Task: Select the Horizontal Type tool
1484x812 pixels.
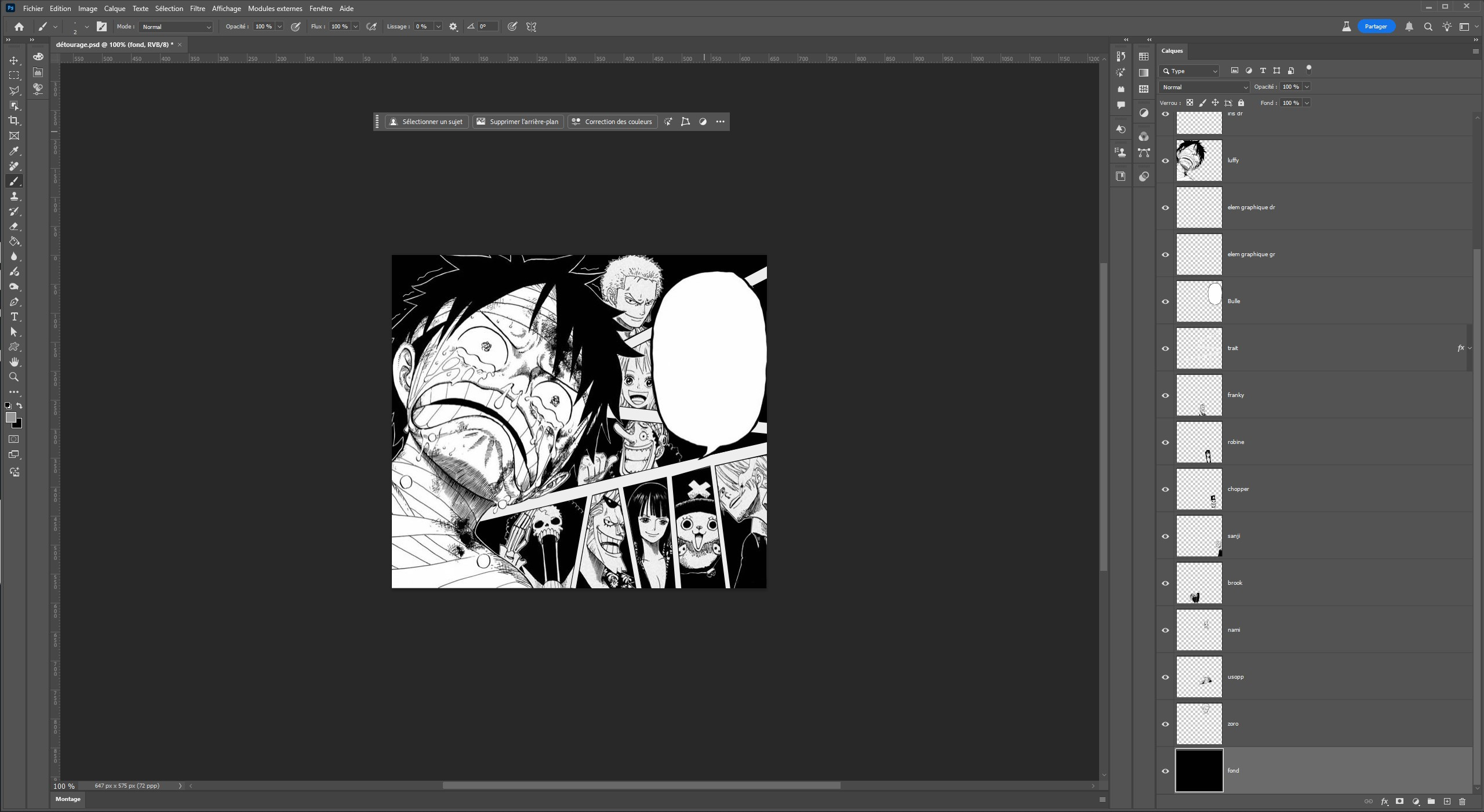Action: (x=14, y=317)
